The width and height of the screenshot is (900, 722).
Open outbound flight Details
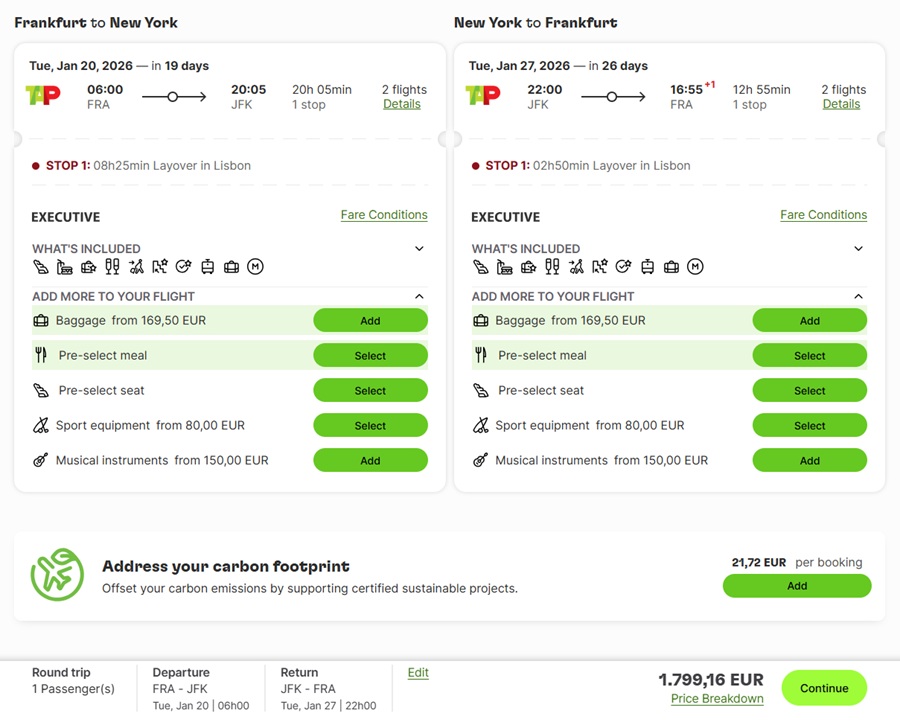pos(403,104)
